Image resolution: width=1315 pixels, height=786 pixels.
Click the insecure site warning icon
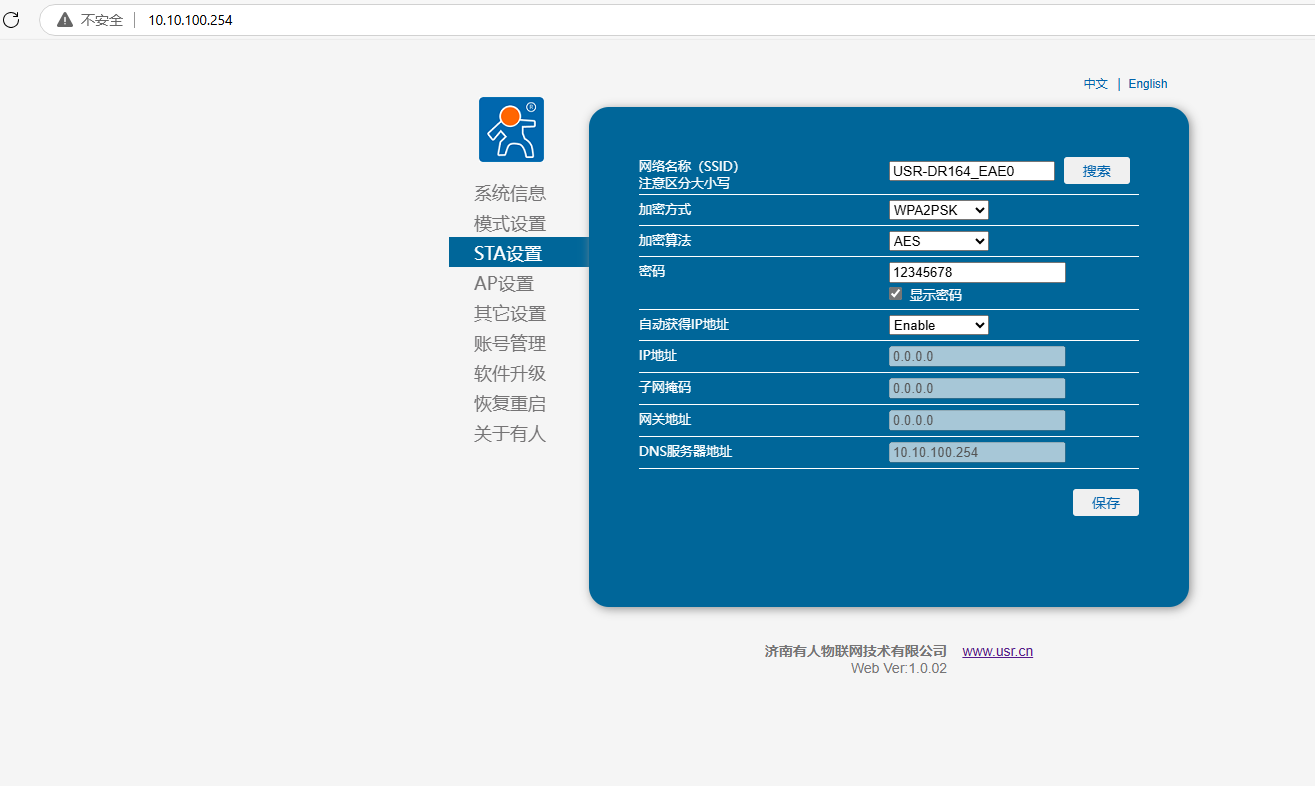65,20
